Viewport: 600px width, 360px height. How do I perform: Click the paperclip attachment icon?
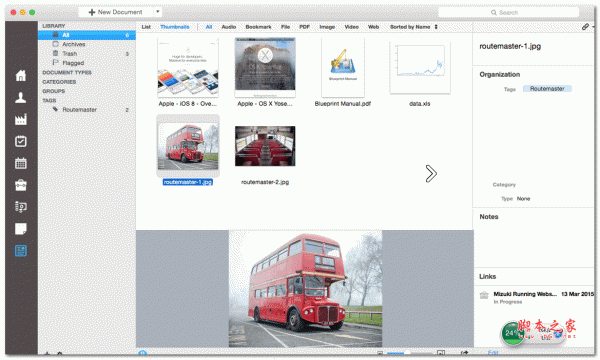point(585,27)
